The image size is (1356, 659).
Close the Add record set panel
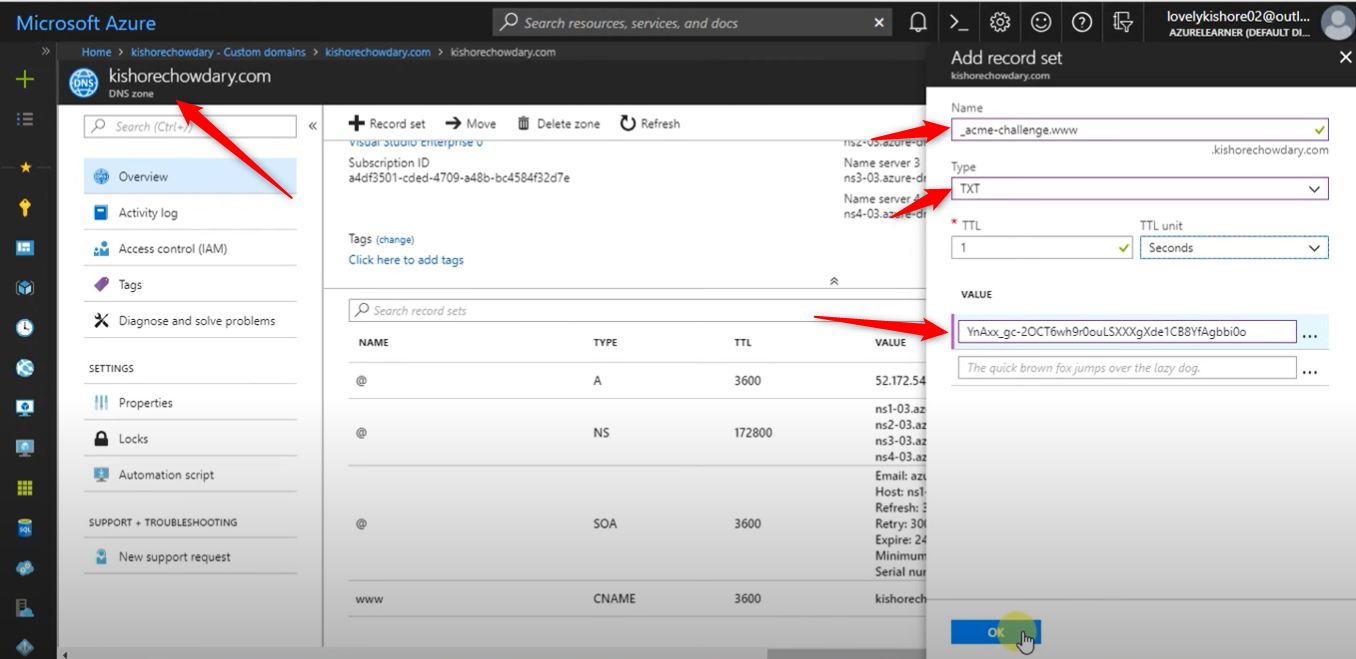1345,58
